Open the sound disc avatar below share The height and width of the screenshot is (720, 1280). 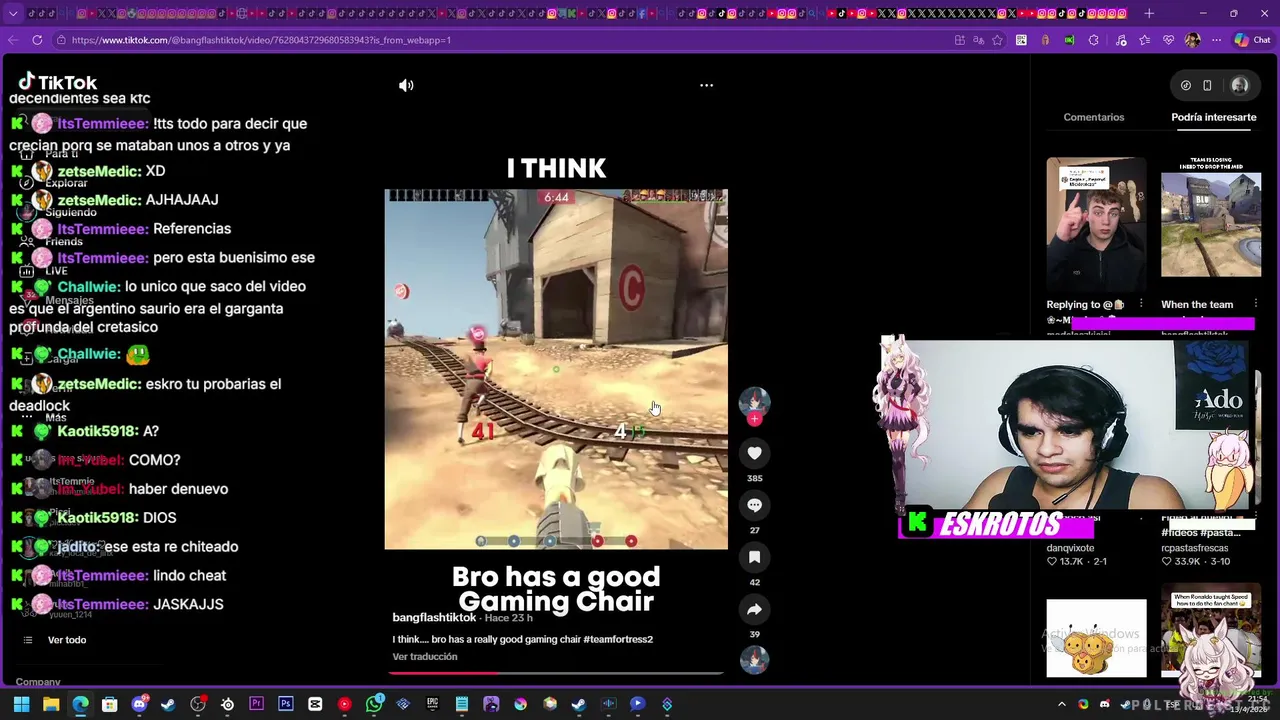[x=754, y=660]
